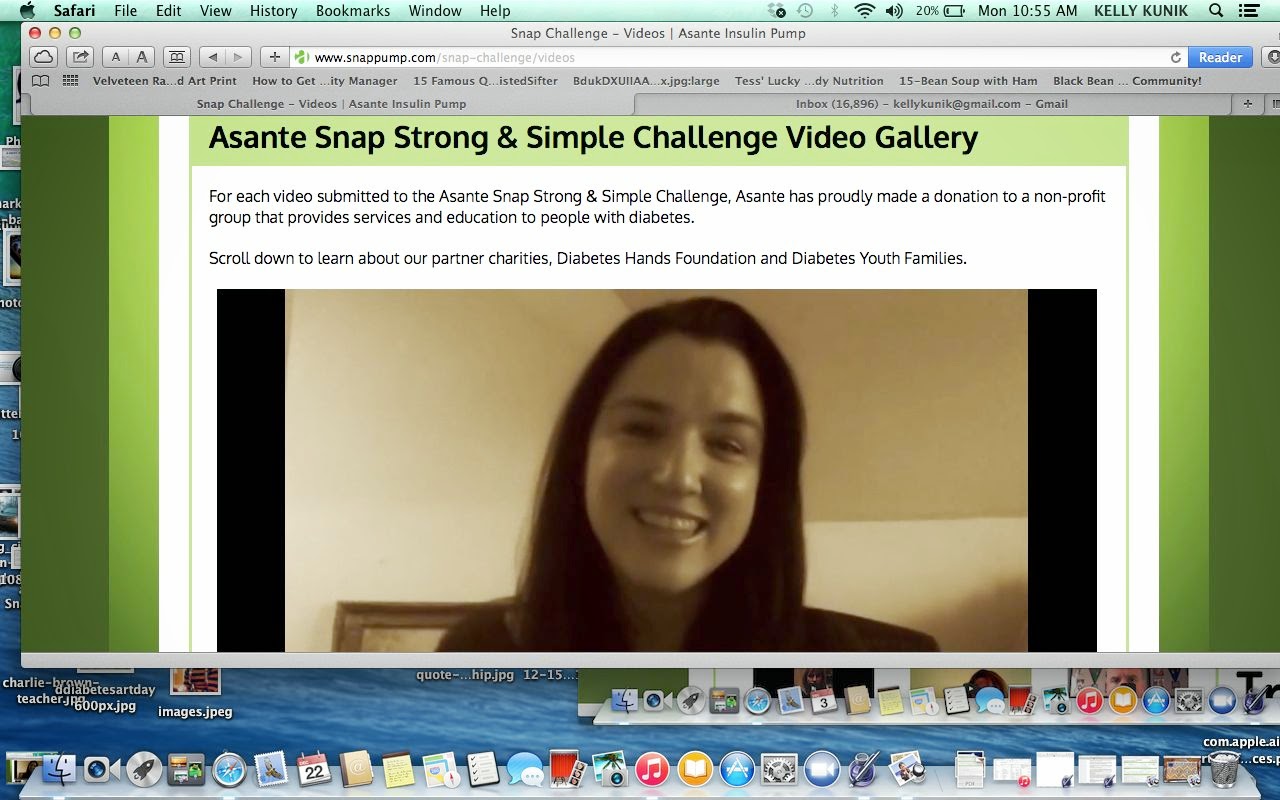Open the 15-Bean Soup with Ham bookmark

tap(968, 81)
